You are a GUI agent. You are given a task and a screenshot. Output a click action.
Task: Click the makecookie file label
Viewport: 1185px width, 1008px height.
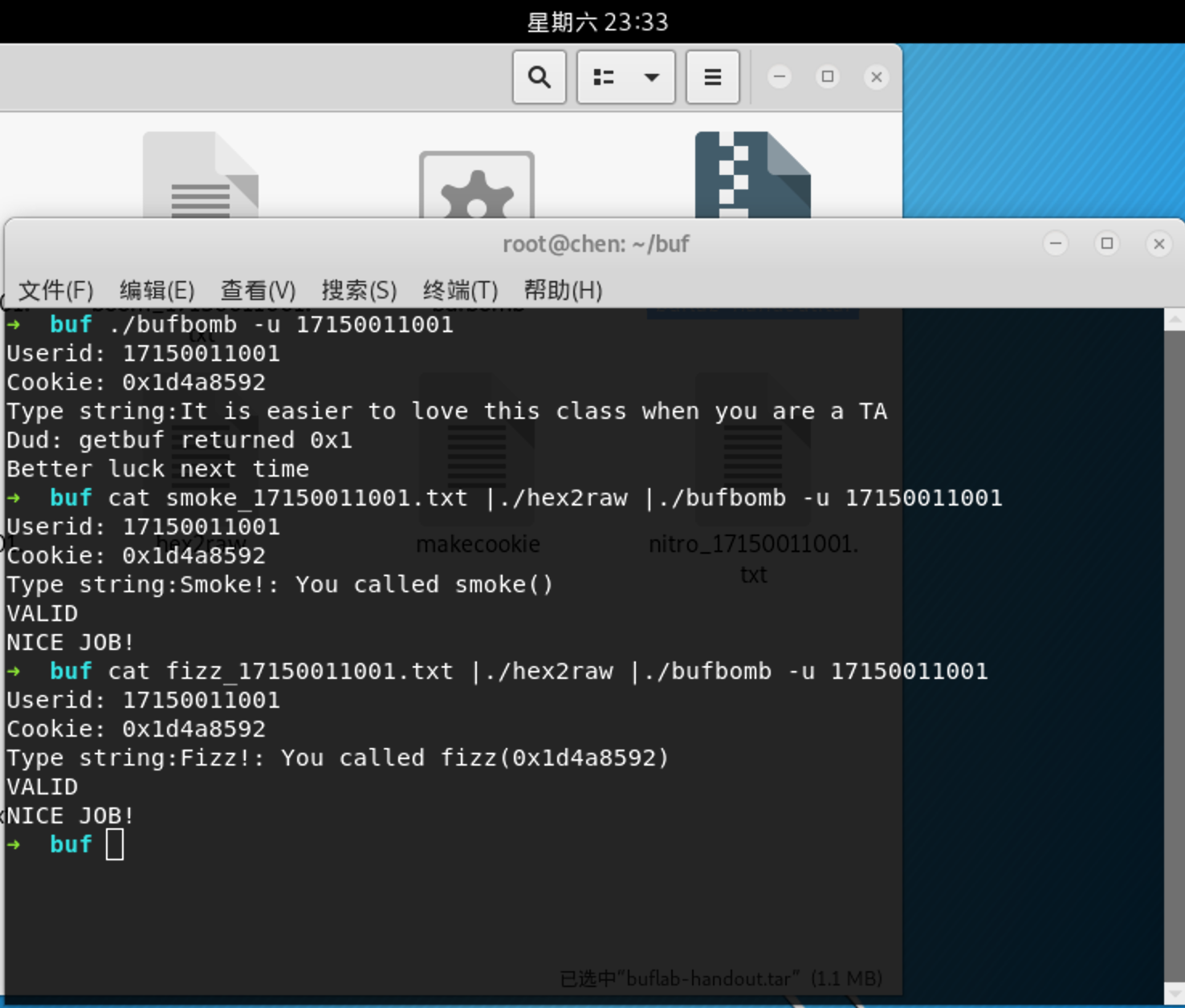[x=478, y=544]
